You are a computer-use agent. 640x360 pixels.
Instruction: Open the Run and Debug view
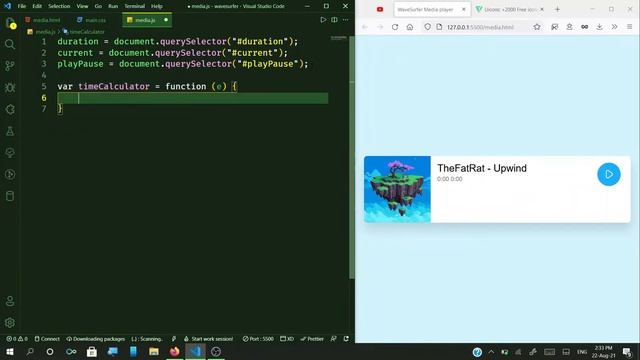(x=10, y=87)
